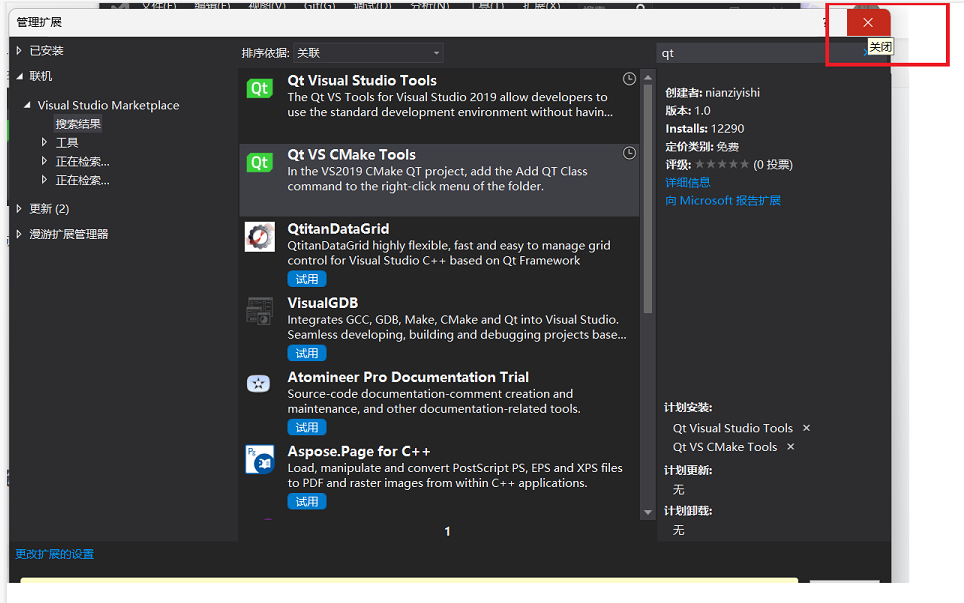The width and height of the screenshot is (964, 603).
Task: Click the Atomineer Pro Documentation icon
Action: [x=258, y=384]
